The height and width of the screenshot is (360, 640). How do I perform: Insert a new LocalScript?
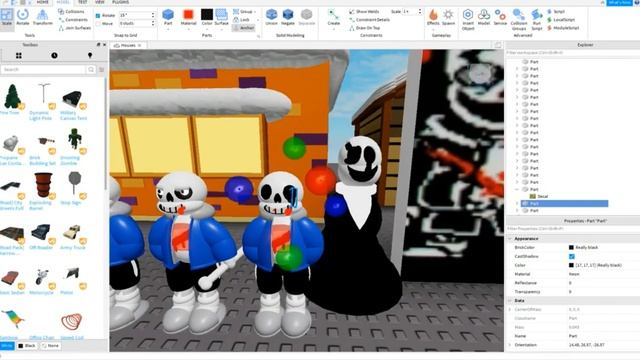(x=561, y=20)
